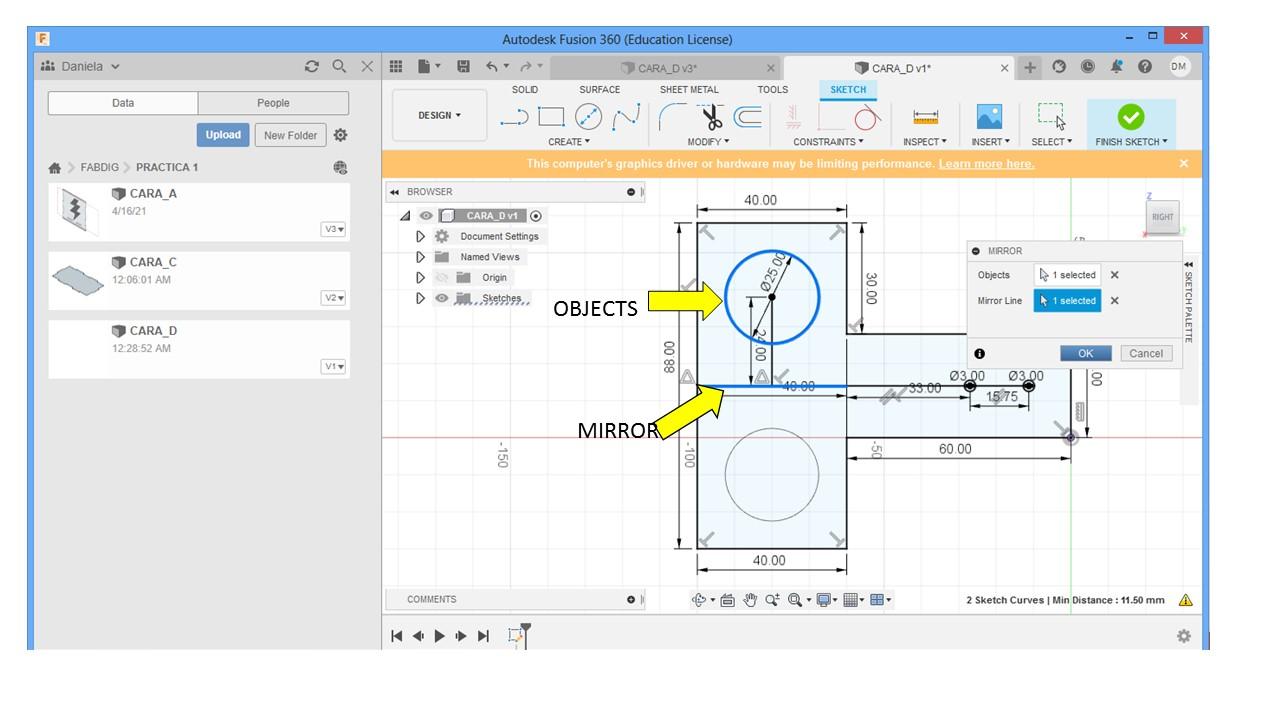Click the Save disk icon
1280x720 pixels.
tap(463, 67)
